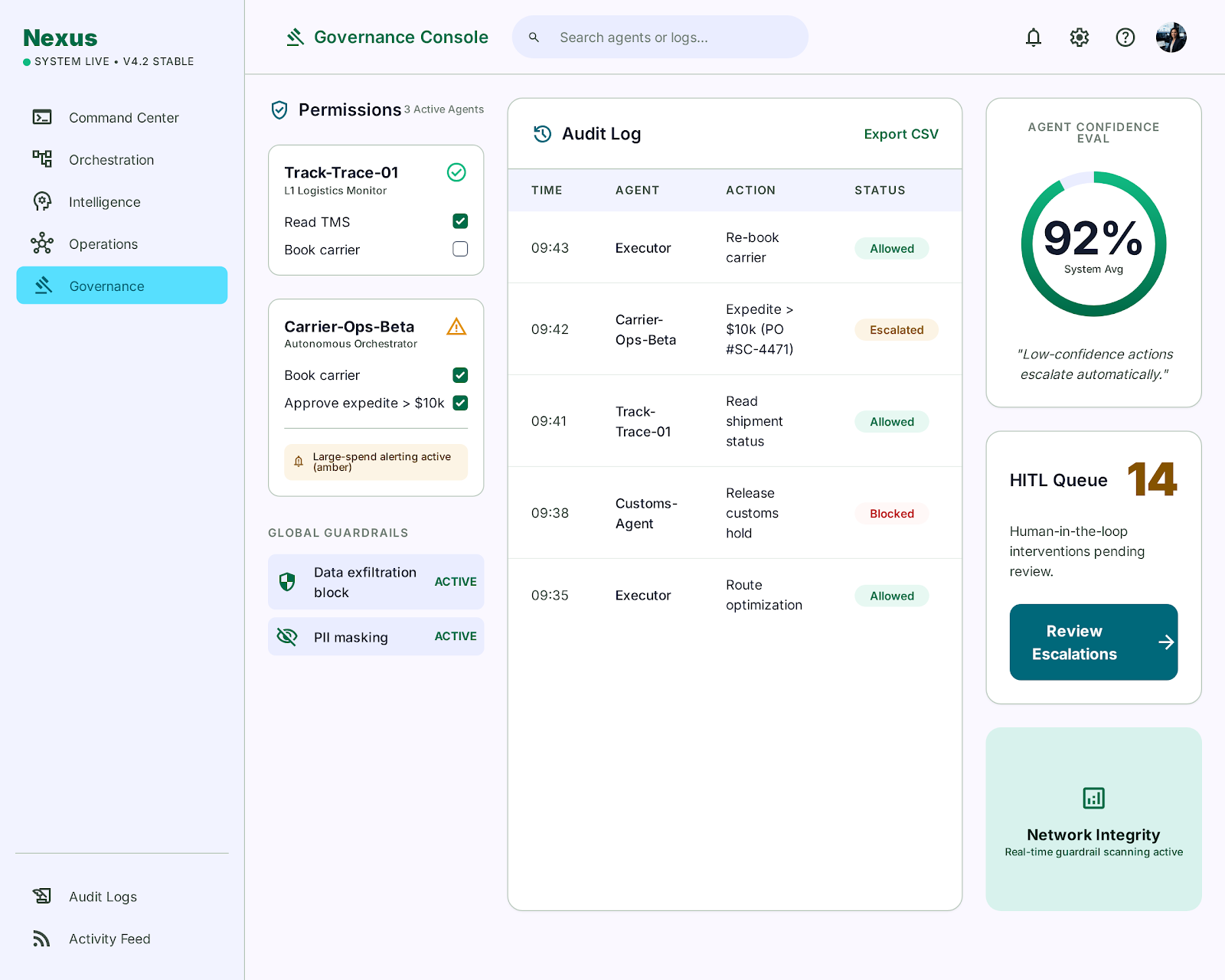Open Operations from sidebar
1225x980 pixels.
pyautogui.click(x=122, y=243)
